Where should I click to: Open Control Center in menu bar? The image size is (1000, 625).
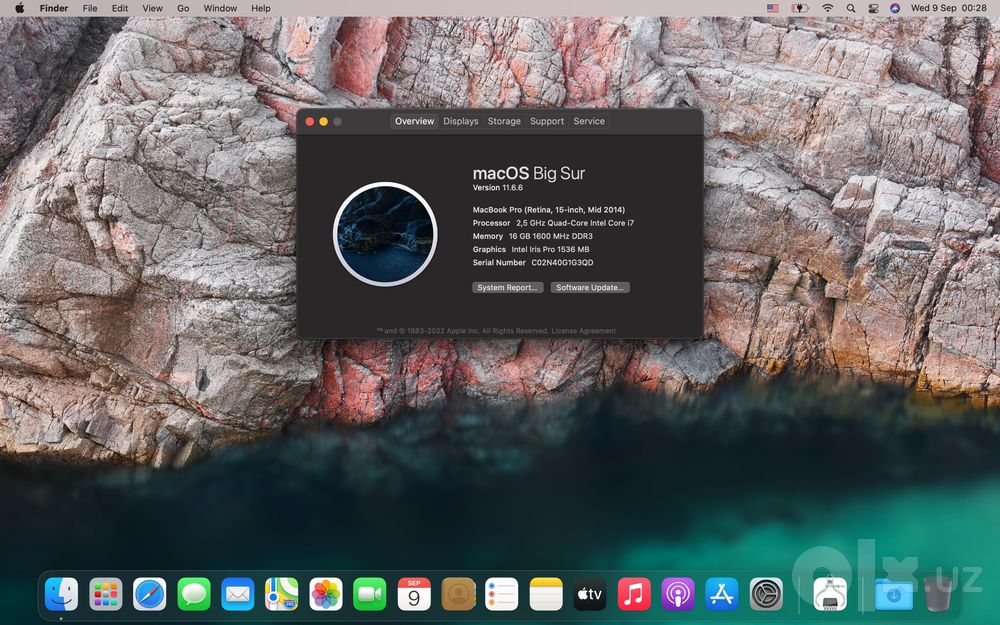873,8
